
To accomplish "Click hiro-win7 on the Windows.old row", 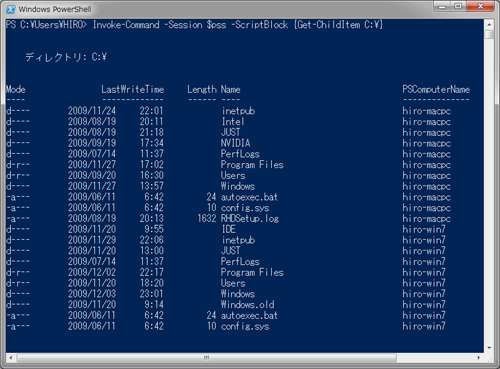I will [424, 304].
